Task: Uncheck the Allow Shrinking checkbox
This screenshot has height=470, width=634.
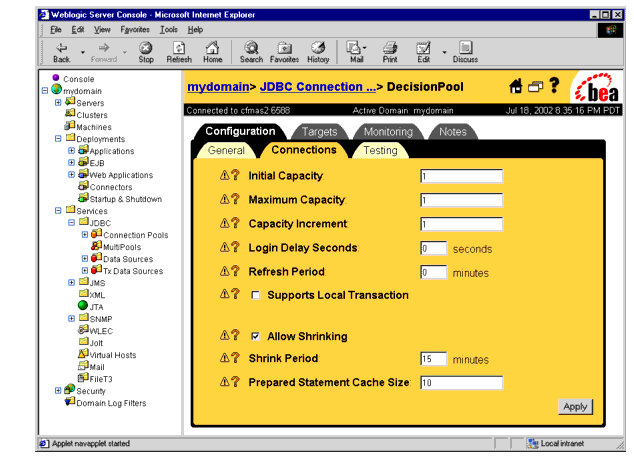Action: click(256, 336)
